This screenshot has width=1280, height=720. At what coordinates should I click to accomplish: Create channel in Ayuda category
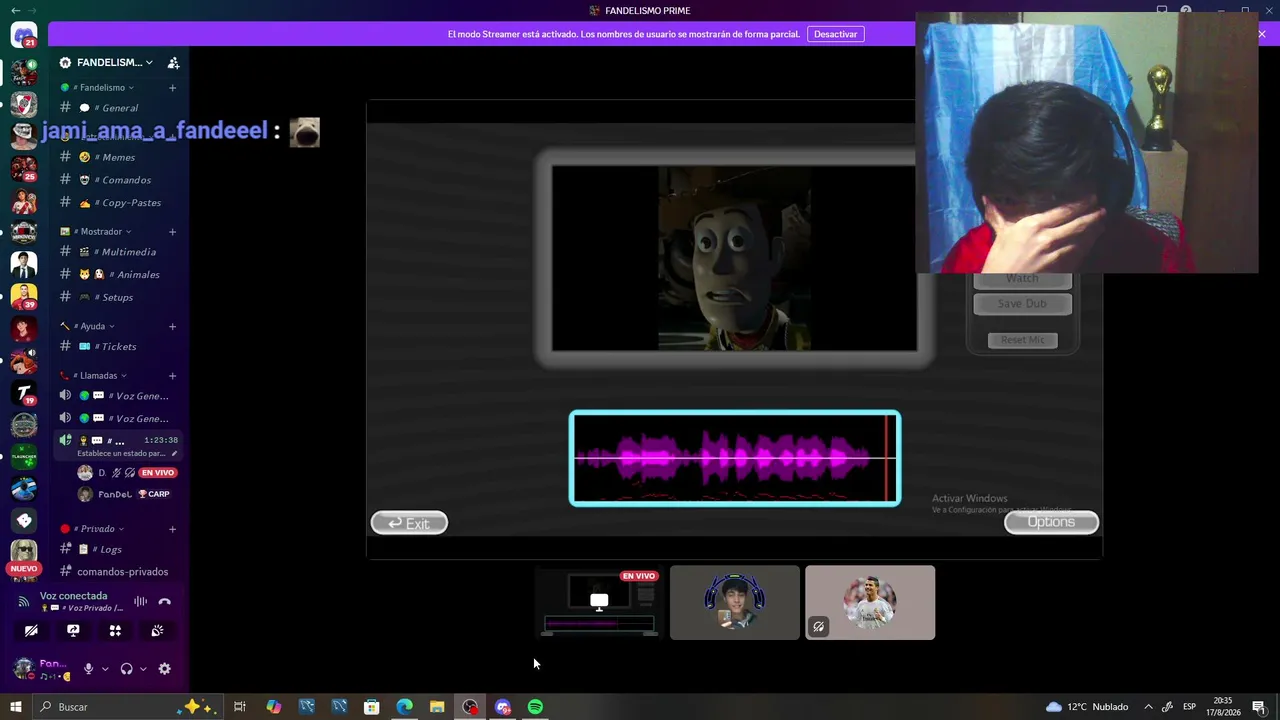(x=172, y=326)
